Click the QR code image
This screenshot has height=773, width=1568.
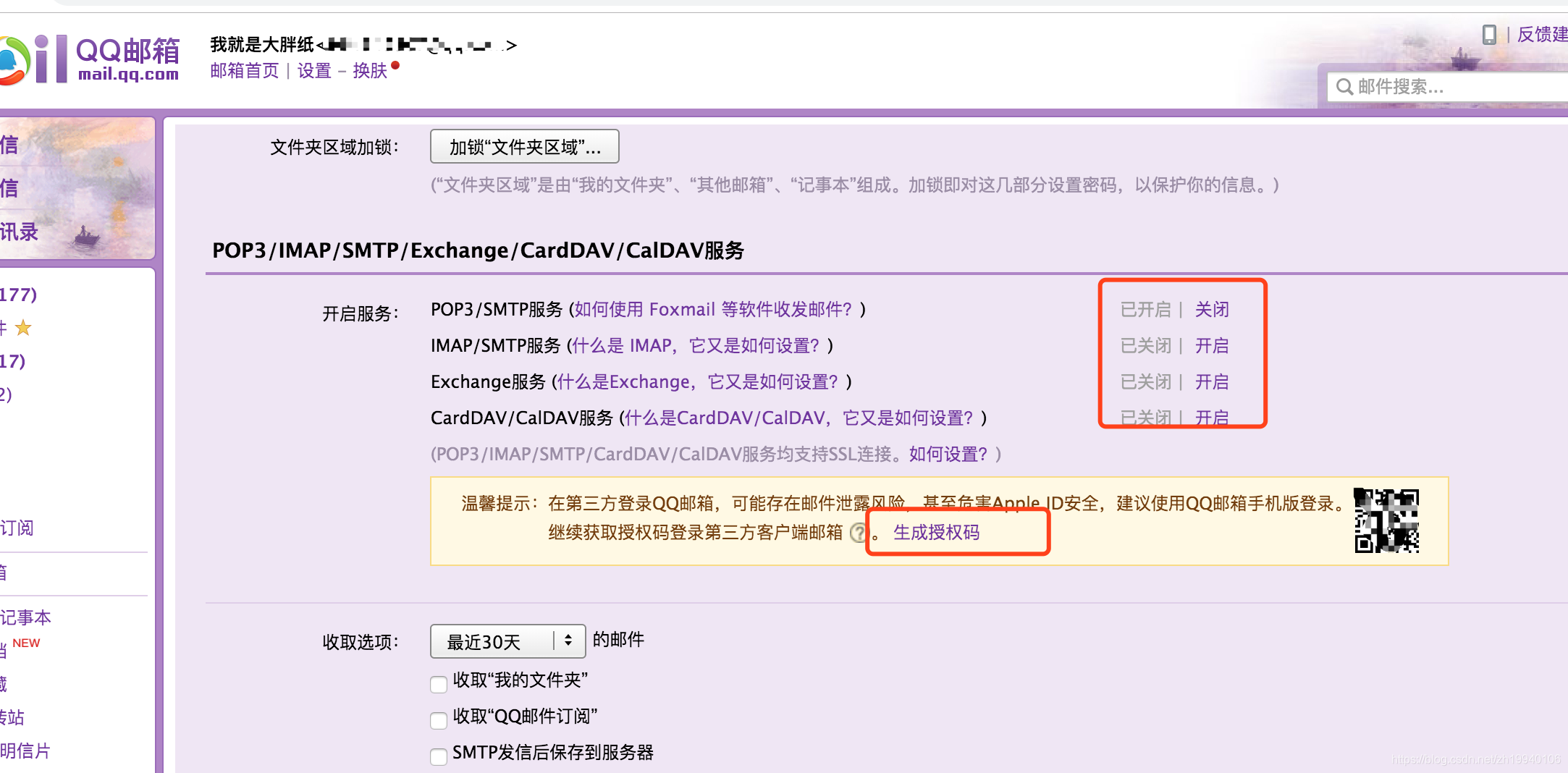[x=1386, y=520]
